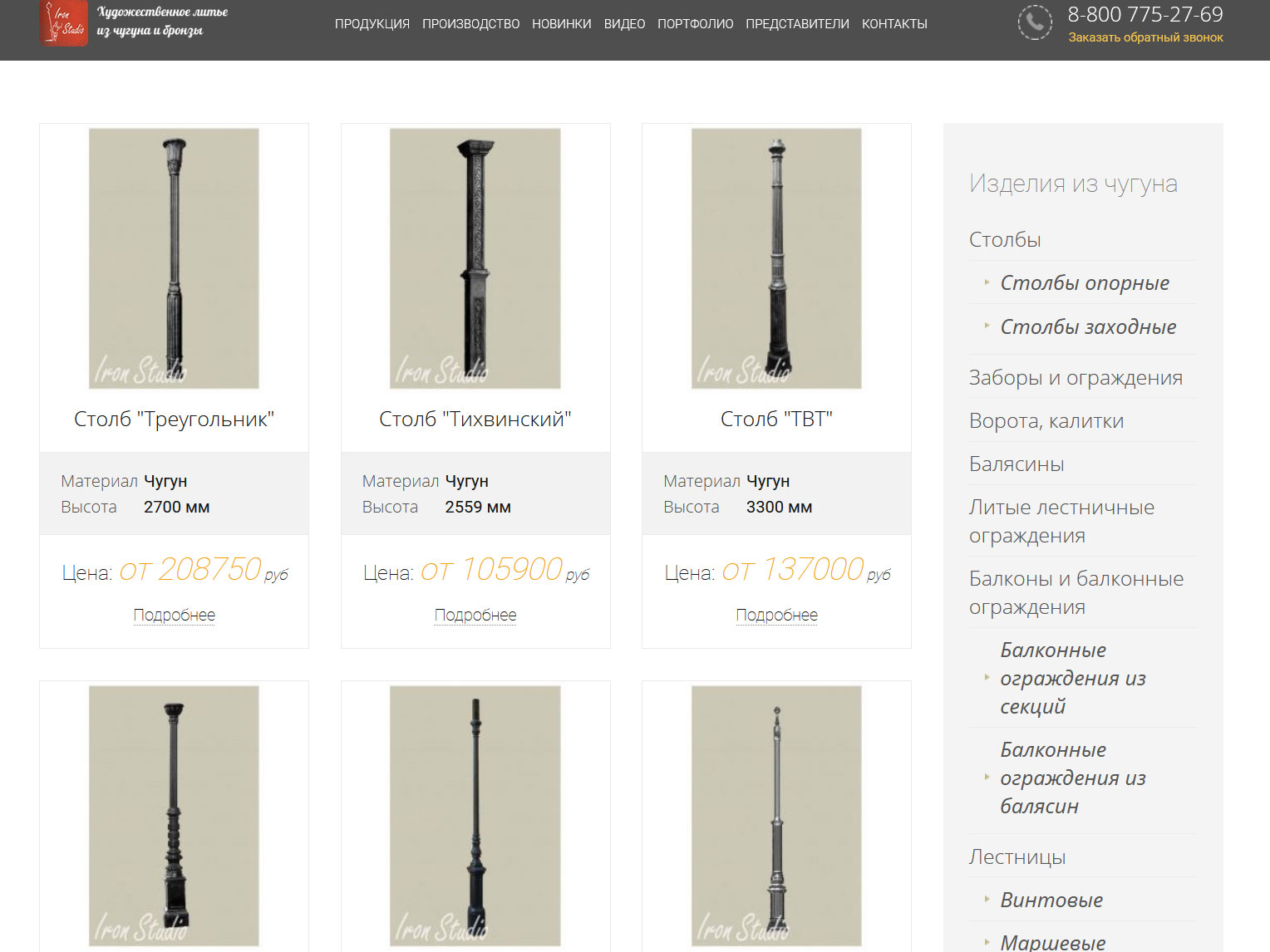Viewport: 1270px width, 952px height.
Task: Click Подробнее under Столб "Треугольник"
Action: pyautogui.click(x=175, y=615)
